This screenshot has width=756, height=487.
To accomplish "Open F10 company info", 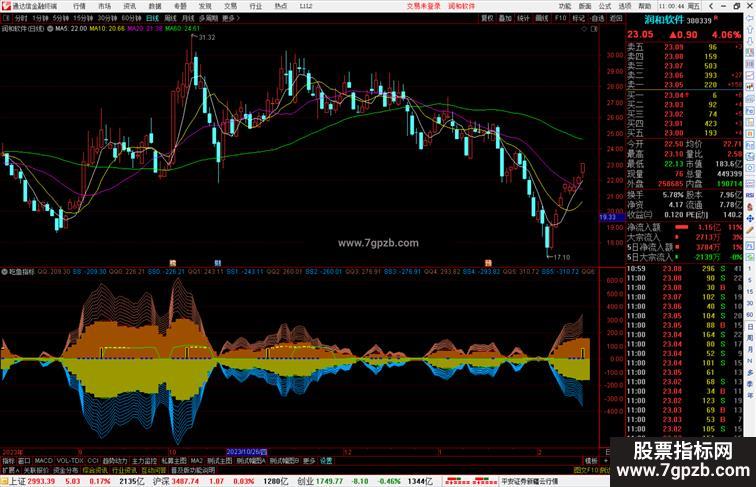I will (560, 18).
